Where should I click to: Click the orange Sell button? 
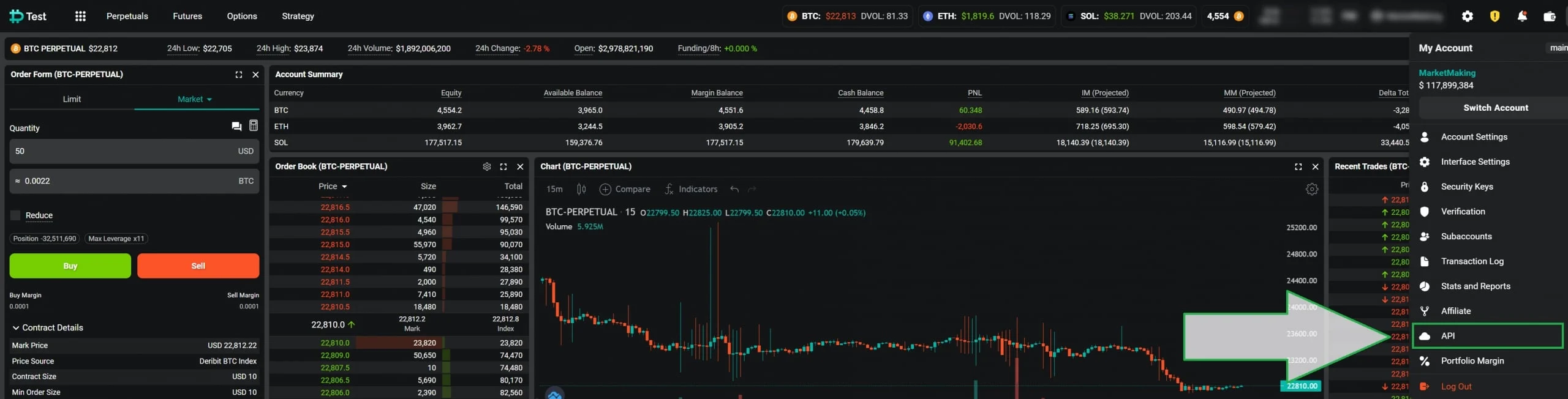click(x=198, y=266)
